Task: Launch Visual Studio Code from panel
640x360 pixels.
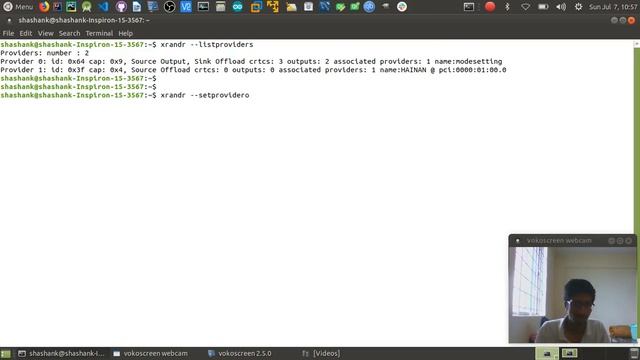Action: pyautogui.click(x=104, y=7)
